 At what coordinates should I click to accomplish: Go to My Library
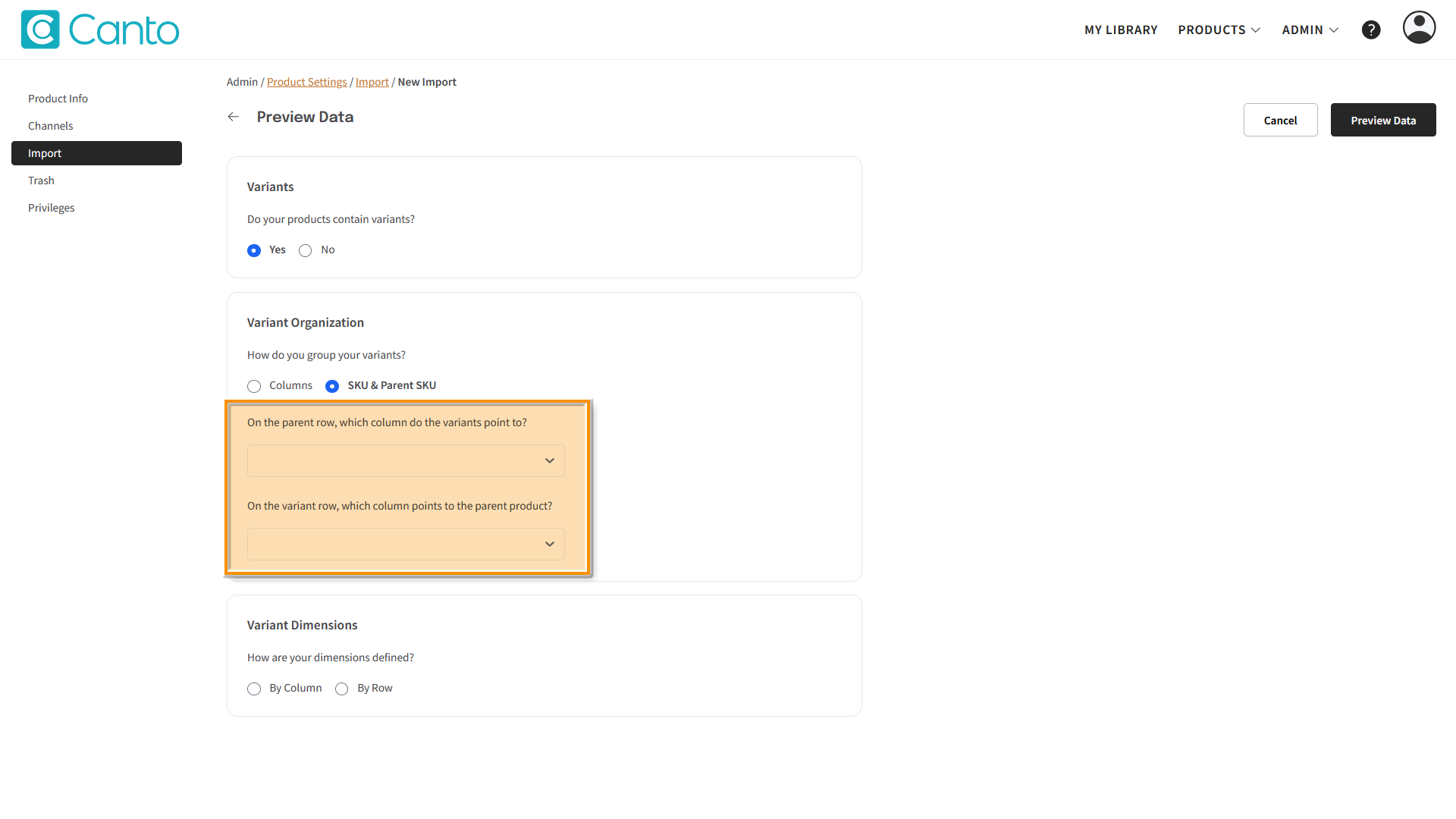pos(1121,30)
